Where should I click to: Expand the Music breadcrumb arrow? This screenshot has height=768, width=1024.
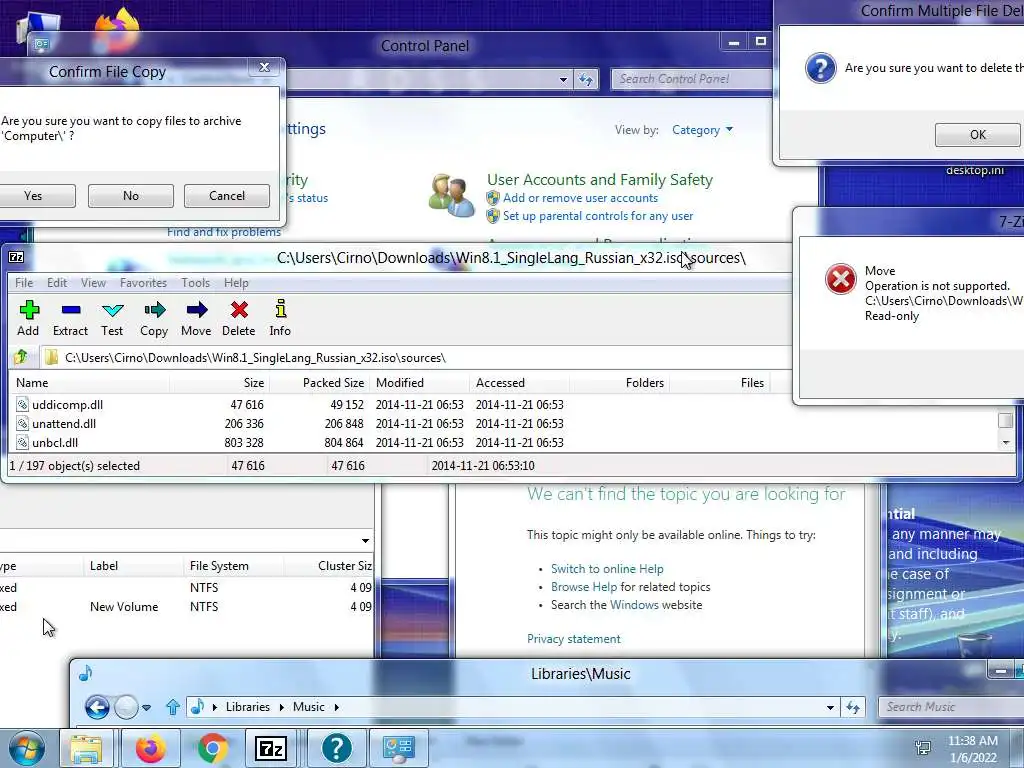tap(336, 707)
